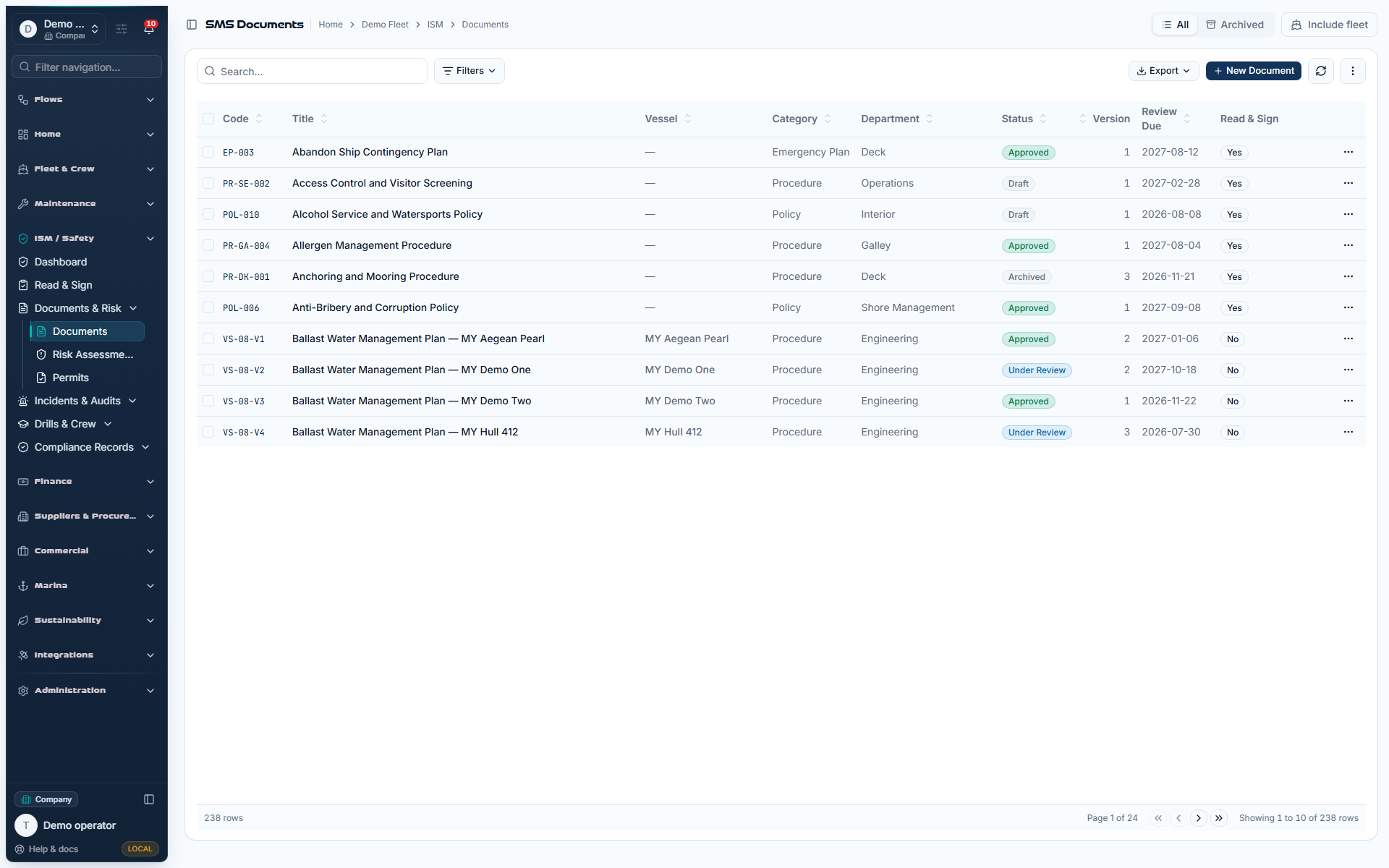Open row actions for Alcohol Service and Watersports Policy
This screenshot has height=868, width=1389.
[x=1348, y=214]
